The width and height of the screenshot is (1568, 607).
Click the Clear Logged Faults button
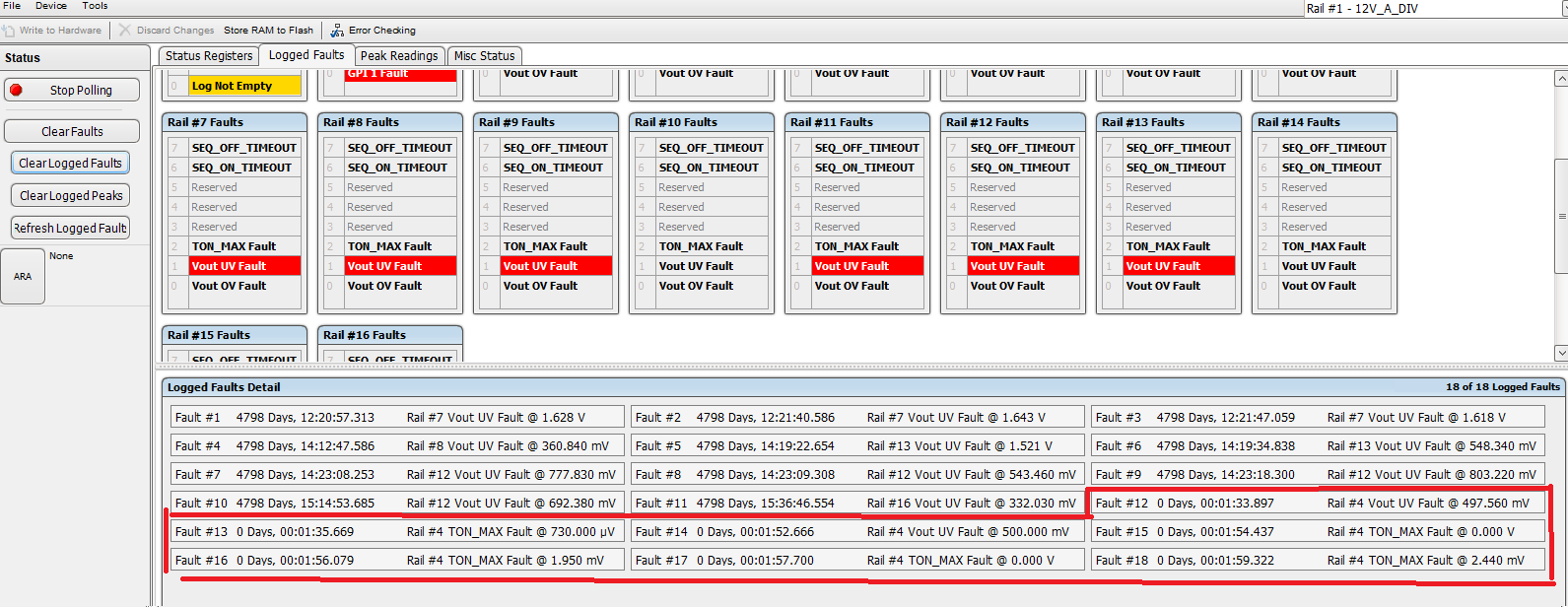pyautogui.click(x=70, y=164)
